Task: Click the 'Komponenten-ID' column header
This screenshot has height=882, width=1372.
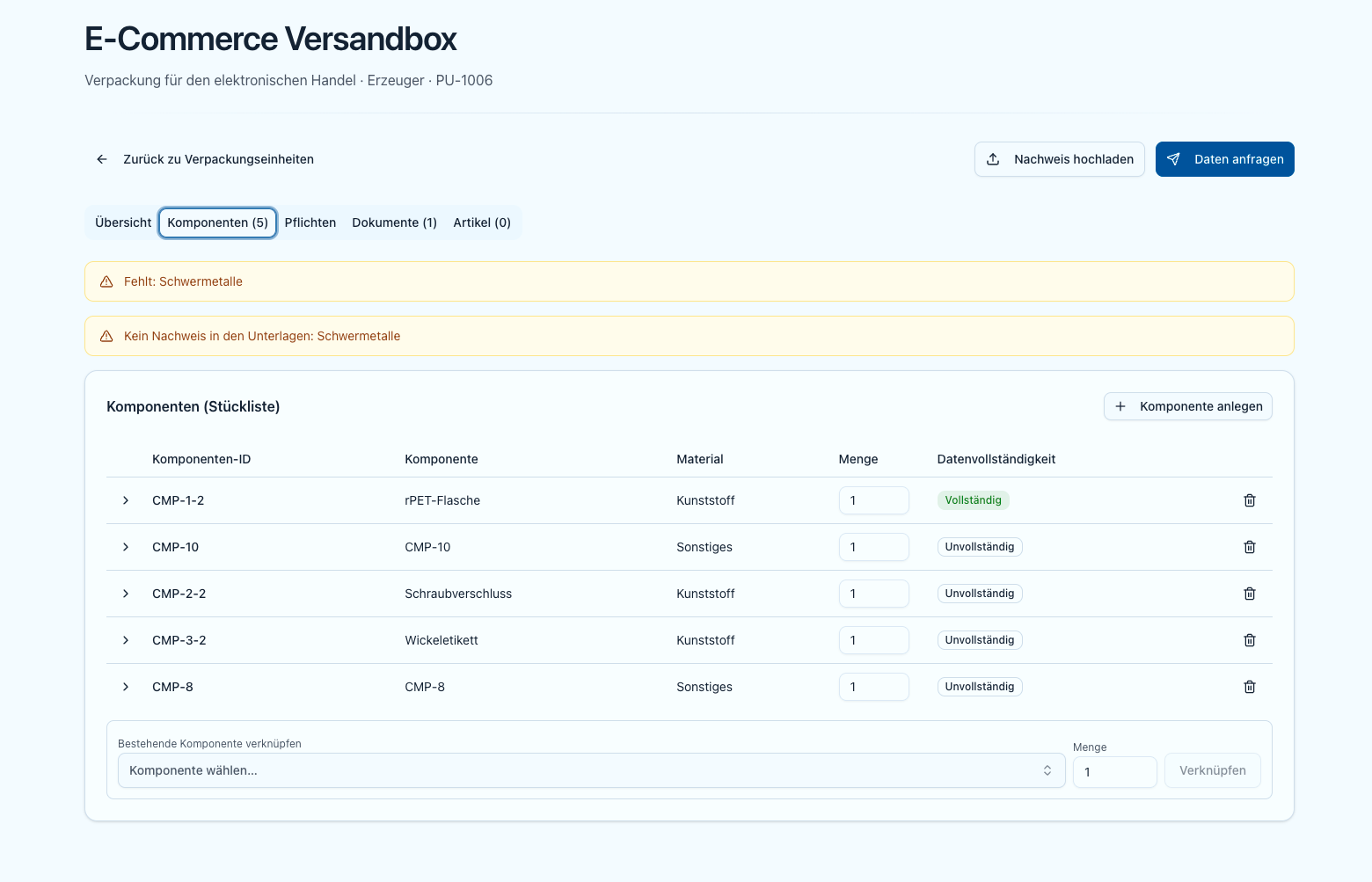Action: 201,459
